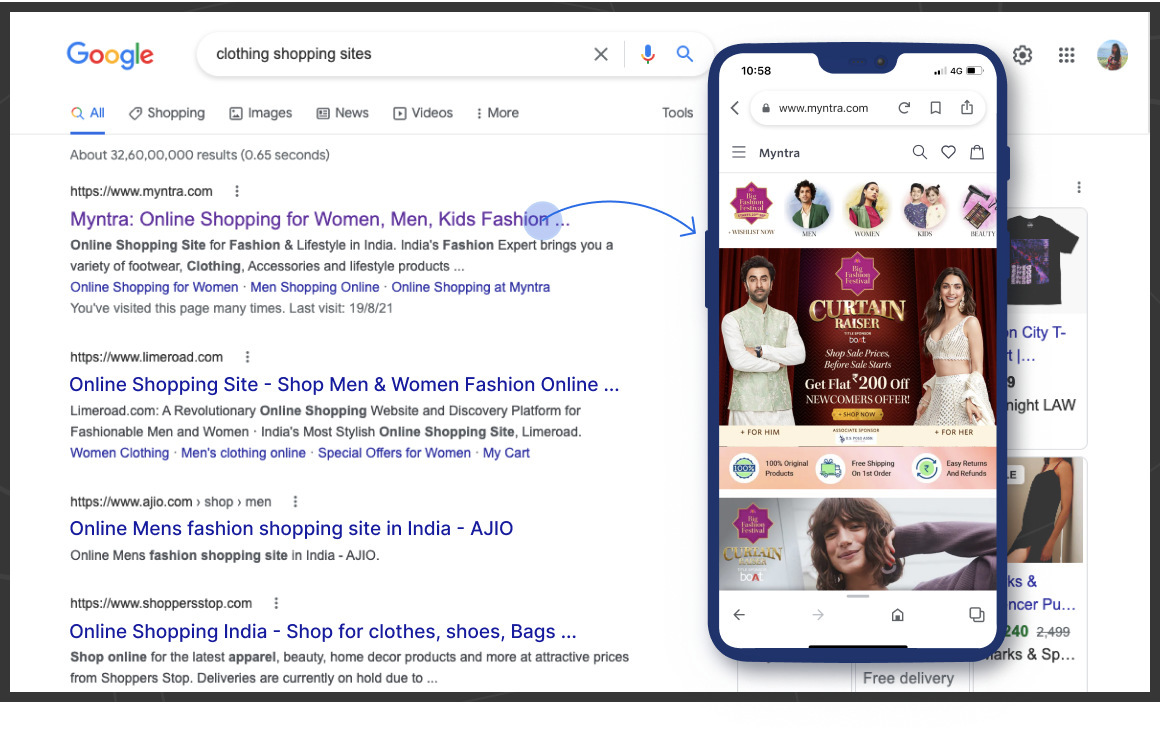The height and width of the screenshot is (749, 1160).
Task: Tap the Myntra search icon
Action: 920,152
